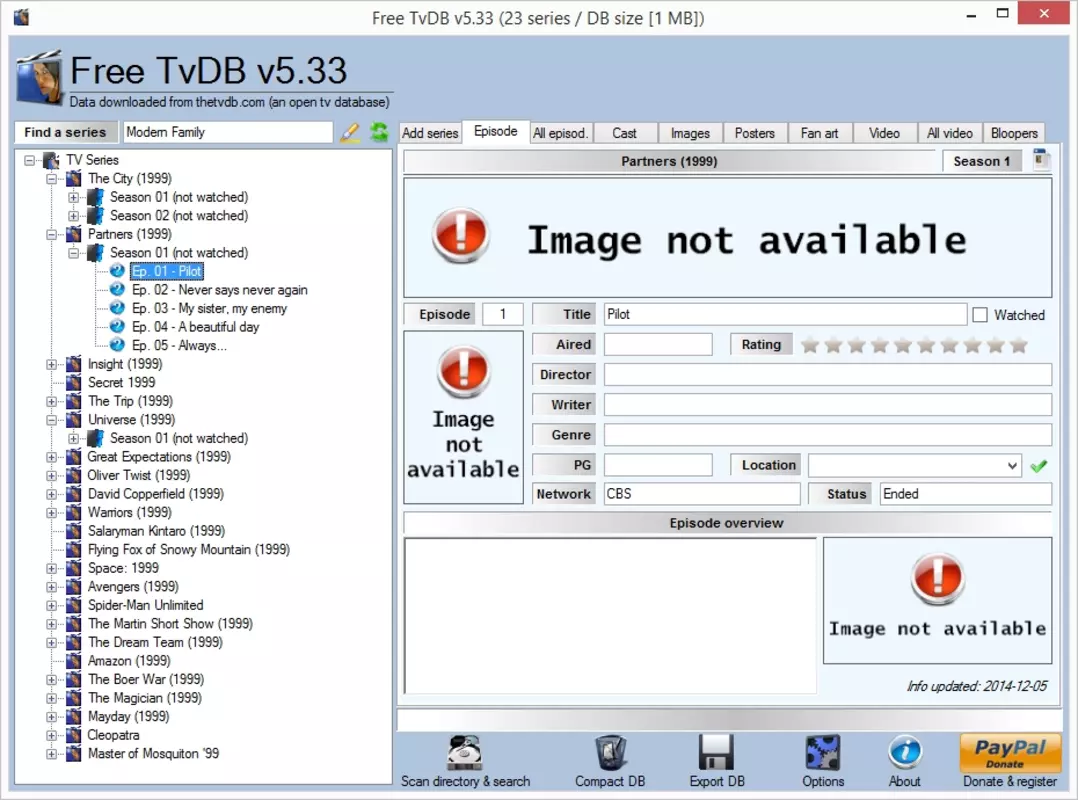Click the series icon of Amazon (1999)
The height and width of the screenshot is (800, 1078).
pyautogui.click(x=74, y=660)
